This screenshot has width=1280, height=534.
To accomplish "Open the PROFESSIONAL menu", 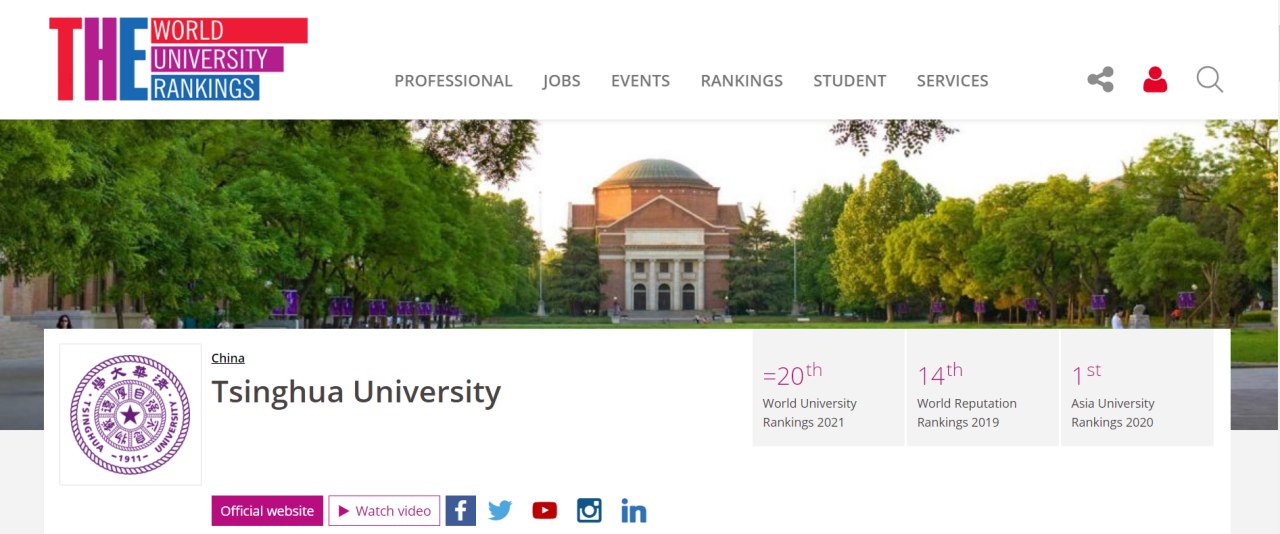I will pyautogui.click(x=453, y=81).
